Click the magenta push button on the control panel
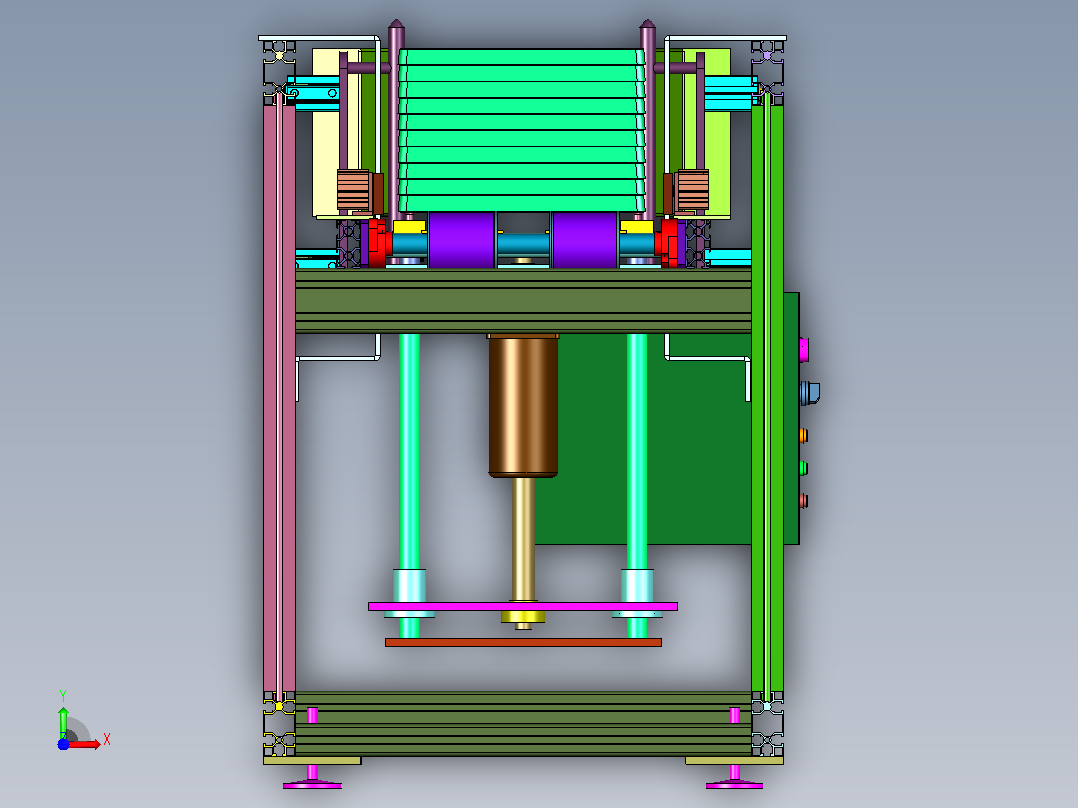 (x=804, y=349)
